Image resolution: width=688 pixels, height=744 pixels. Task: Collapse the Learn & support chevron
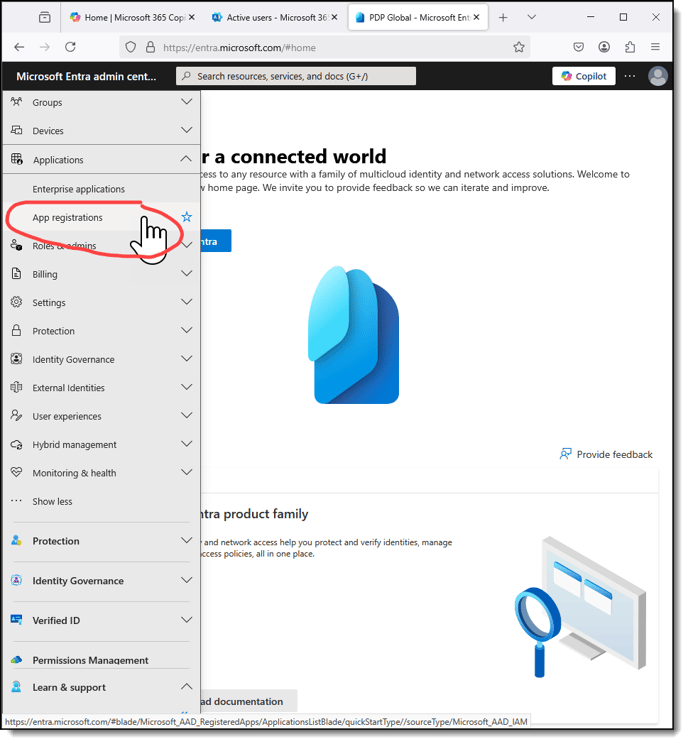click(187, 687)
